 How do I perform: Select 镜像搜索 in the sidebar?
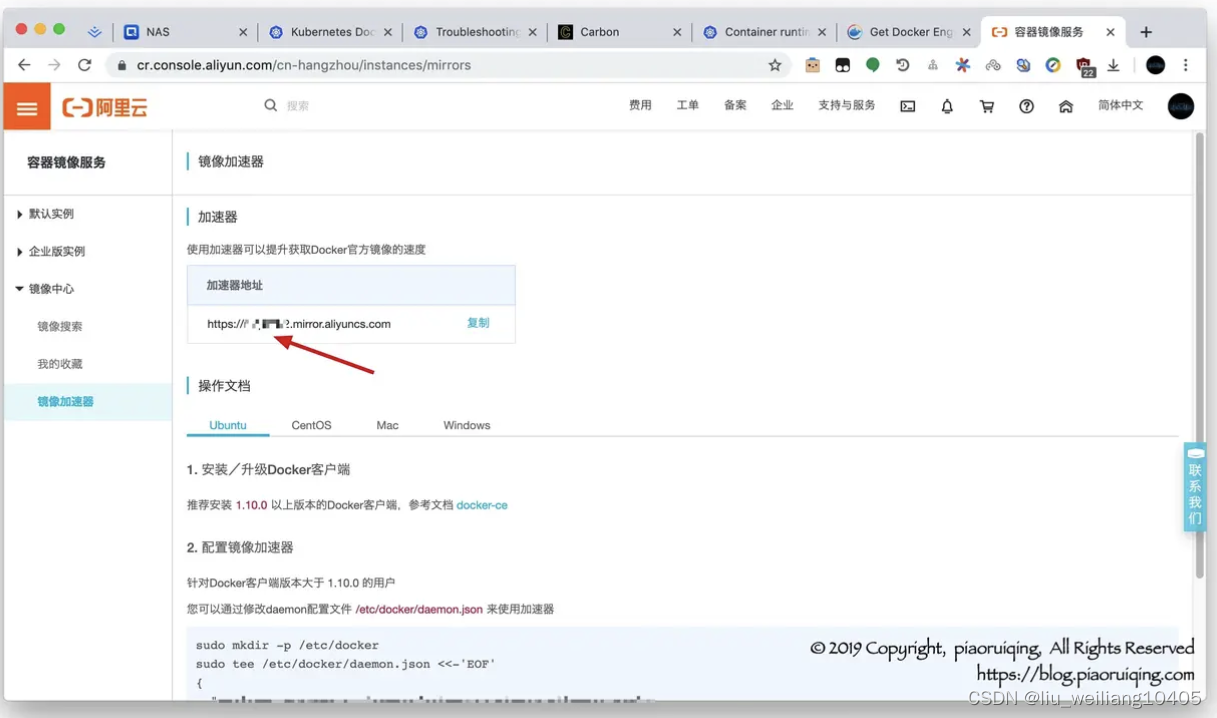click(x=60, y=326)
